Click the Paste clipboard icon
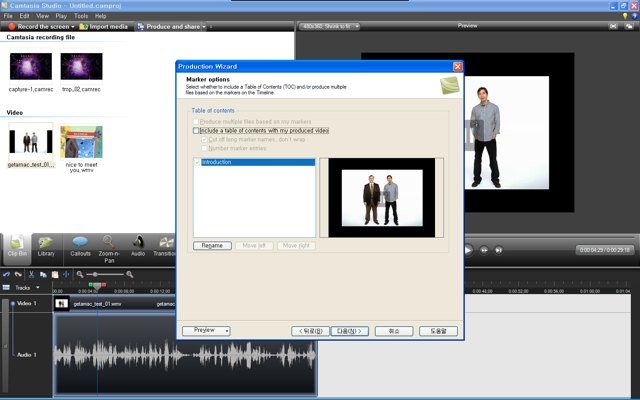This screenshot has width=640, height=400. 55,274
